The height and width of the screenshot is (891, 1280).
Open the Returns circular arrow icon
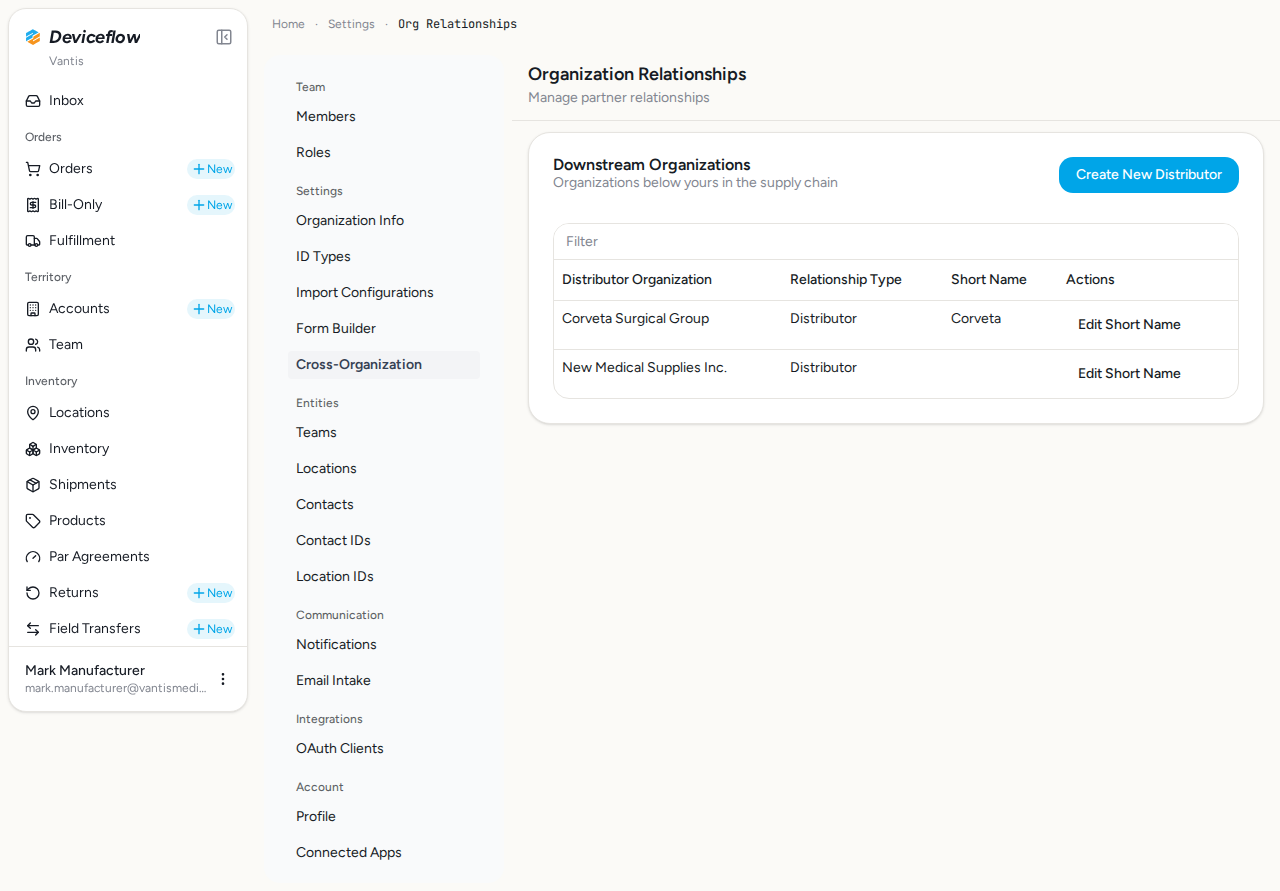point(33,593)
